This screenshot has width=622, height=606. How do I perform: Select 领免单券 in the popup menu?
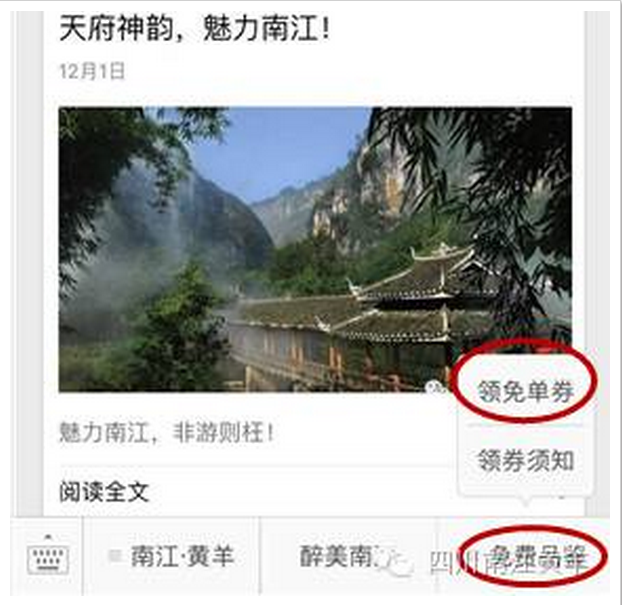coord(525,391)
